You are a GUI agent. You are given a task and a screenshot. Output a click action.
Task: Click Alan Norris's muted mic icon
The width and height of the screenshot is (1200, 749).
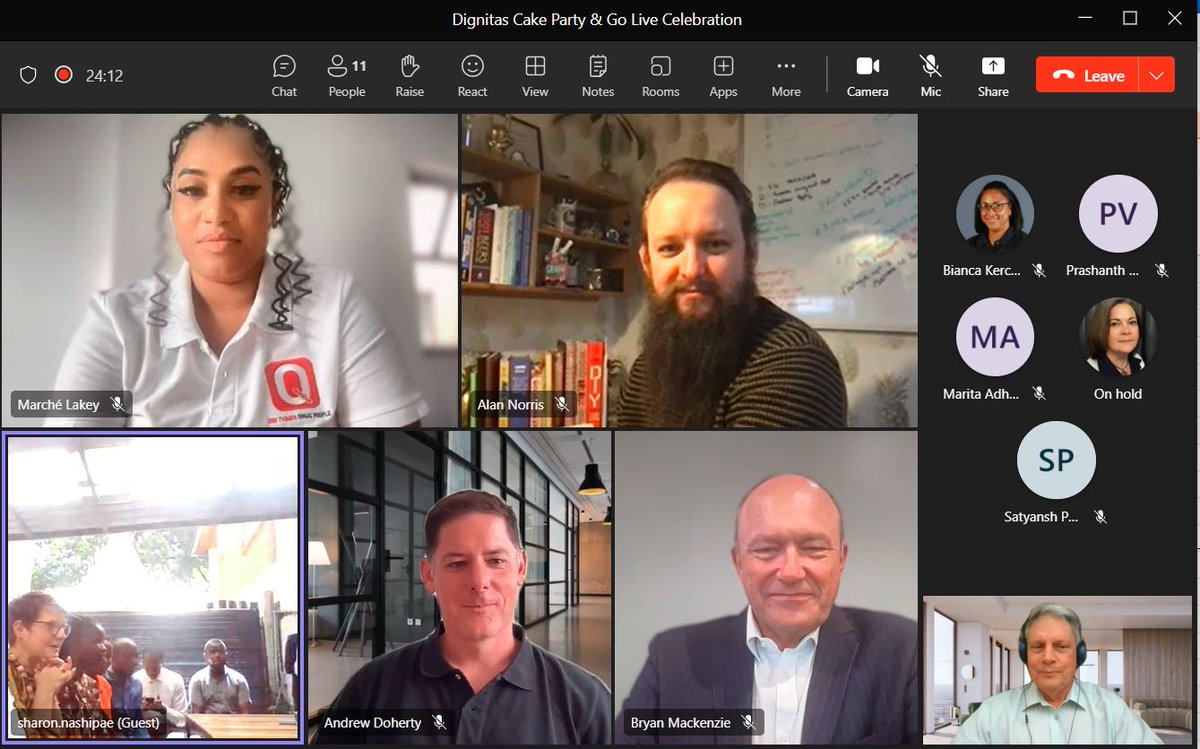tap(562, 405)
